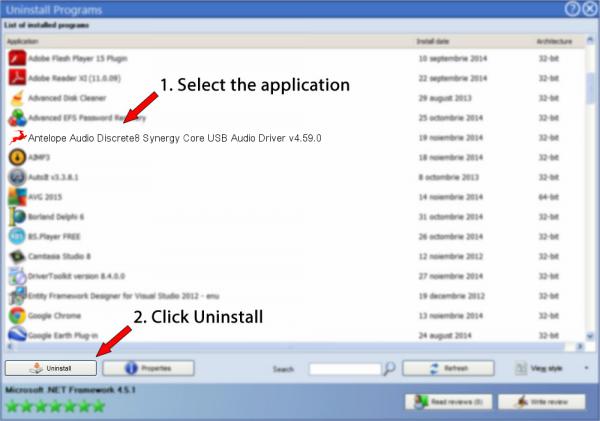
Task: Select the Google Chrome icon
Action: click(17, 316)
